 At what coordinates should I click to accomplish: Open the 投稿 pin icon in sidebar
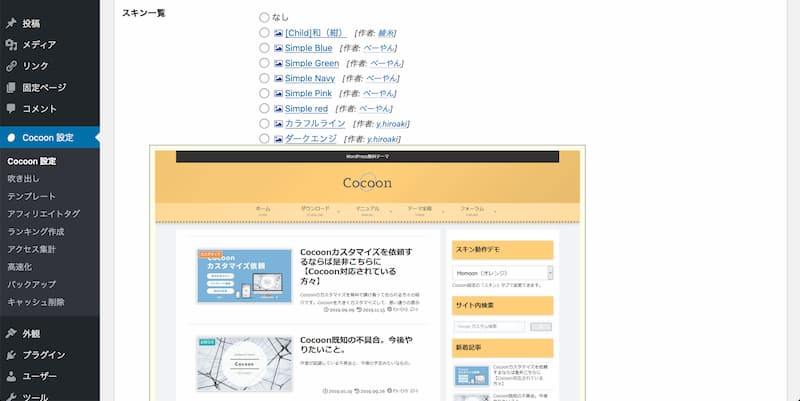[x=11, y=23]
